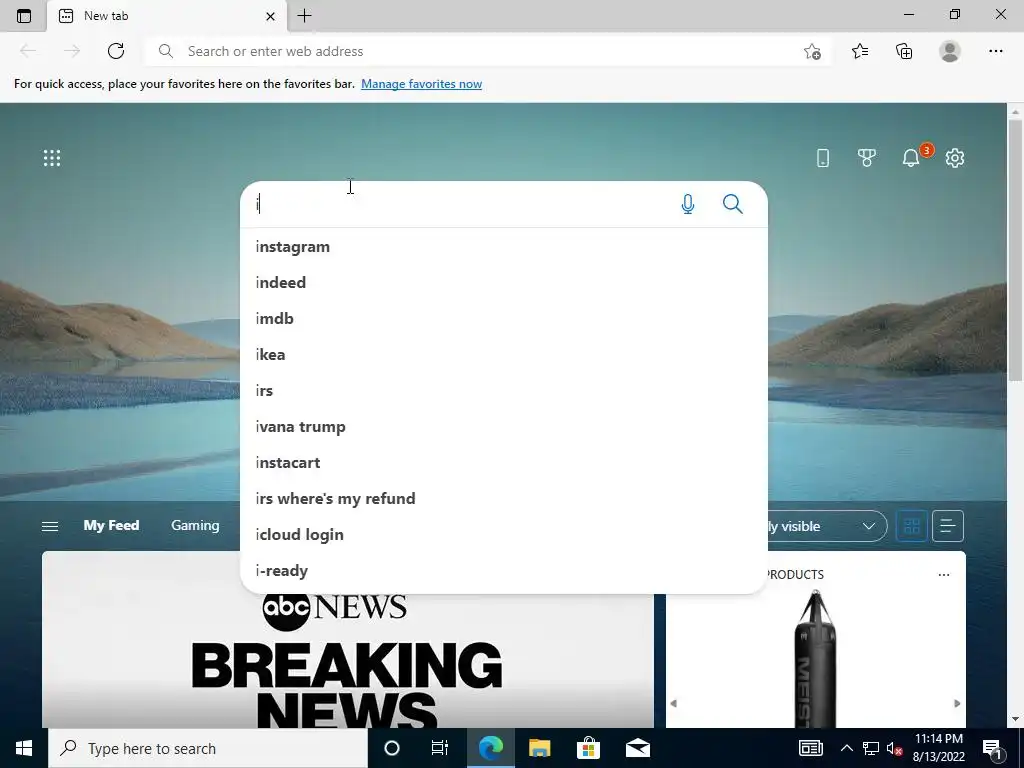Show next product with right arrow
This screenshot has width=1024, height=768.
(x=957, y=703)
